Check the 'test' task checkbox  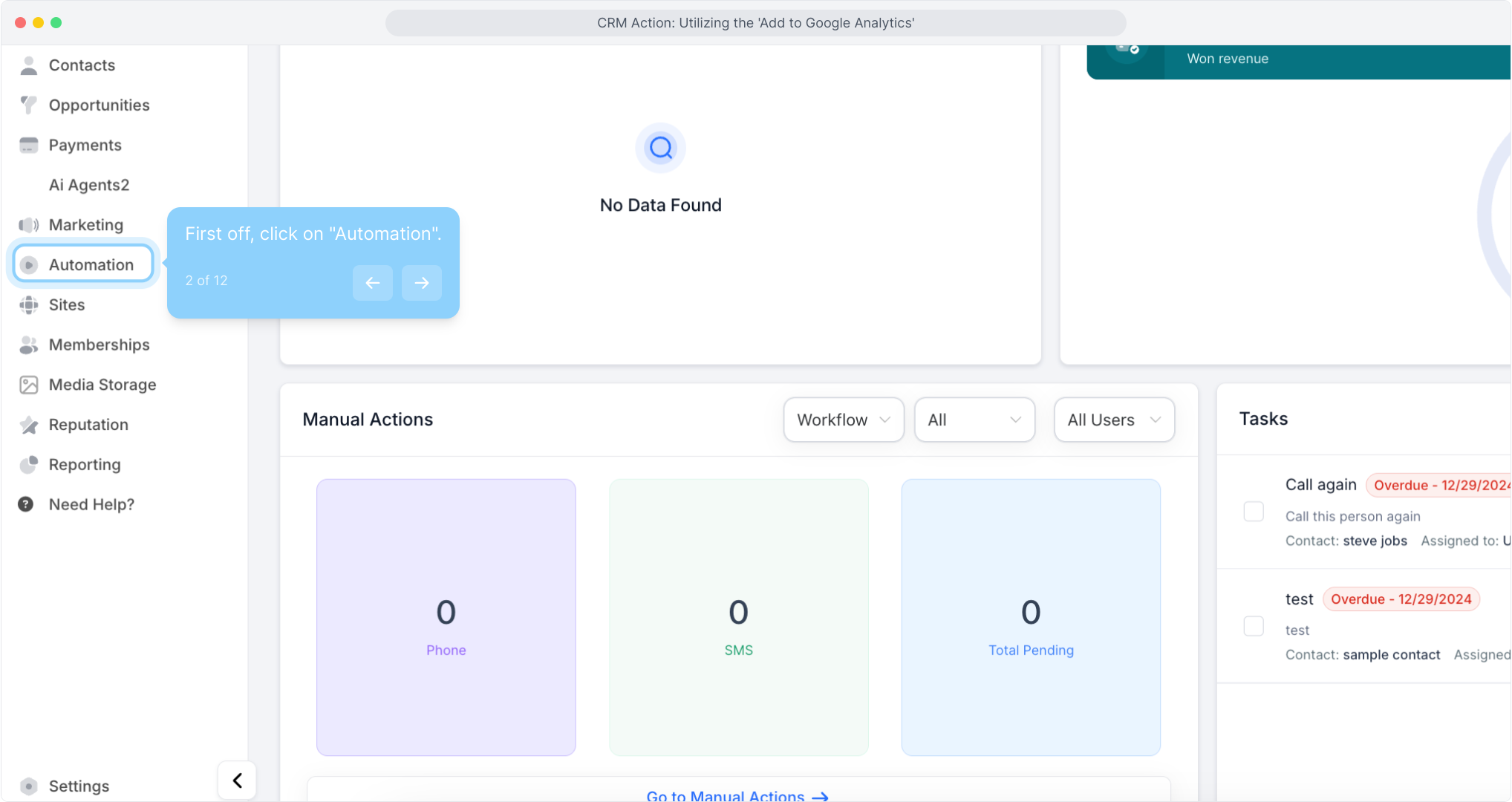pyautogui.click(x=1254, y=626)
